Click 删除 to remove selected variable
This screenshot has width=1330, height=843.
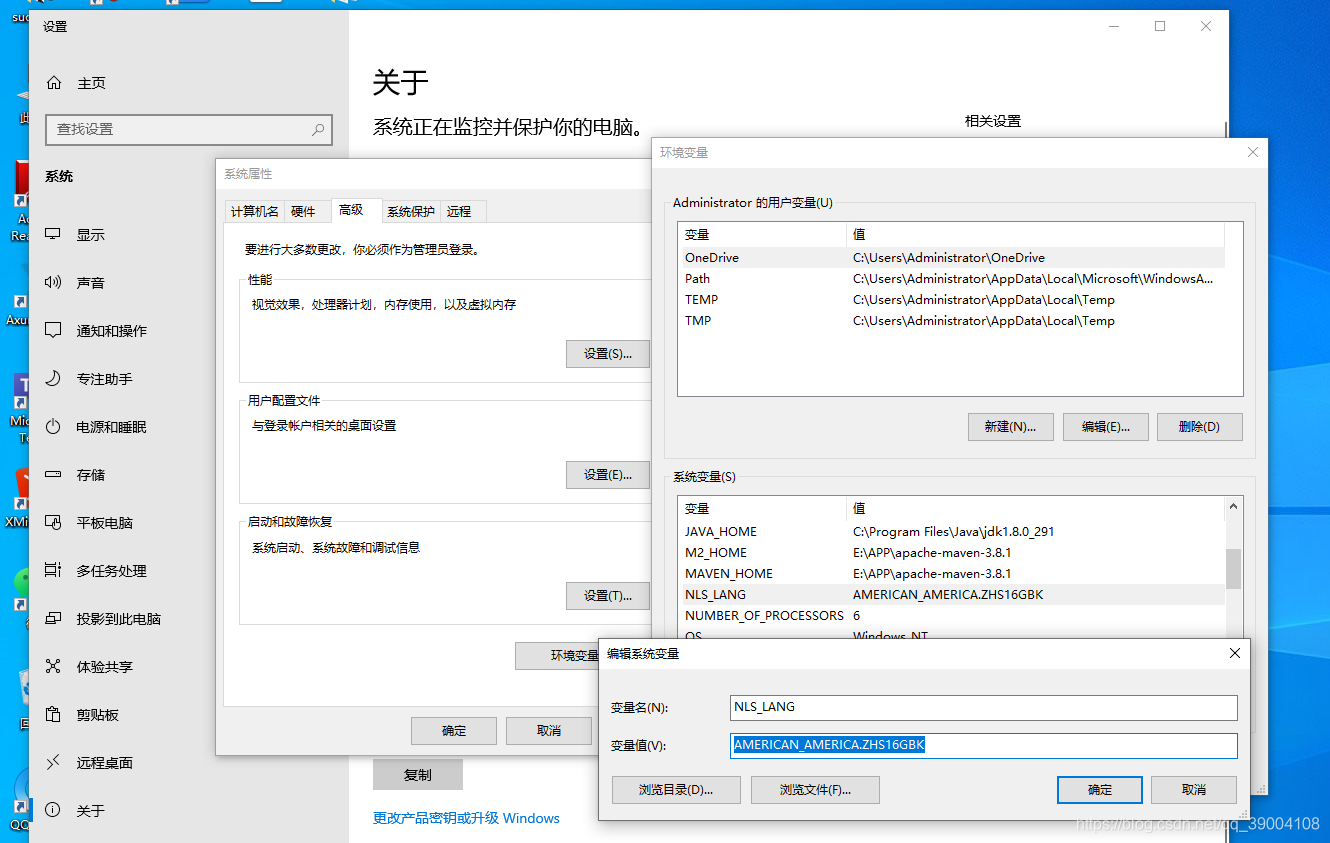[1199, 426]
